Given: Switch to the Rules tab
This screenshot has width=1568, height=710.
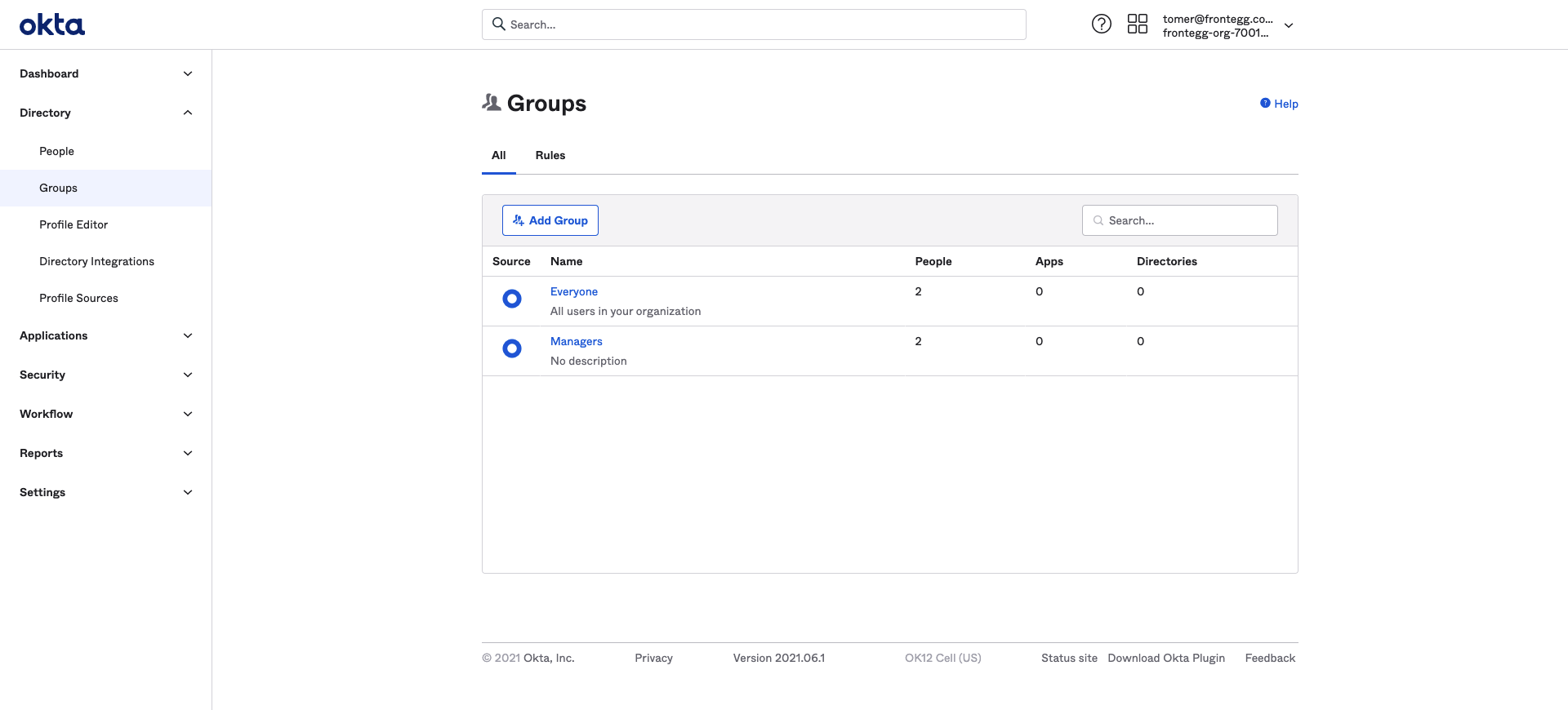Looking at the screenshot, I should coord(550,155).
